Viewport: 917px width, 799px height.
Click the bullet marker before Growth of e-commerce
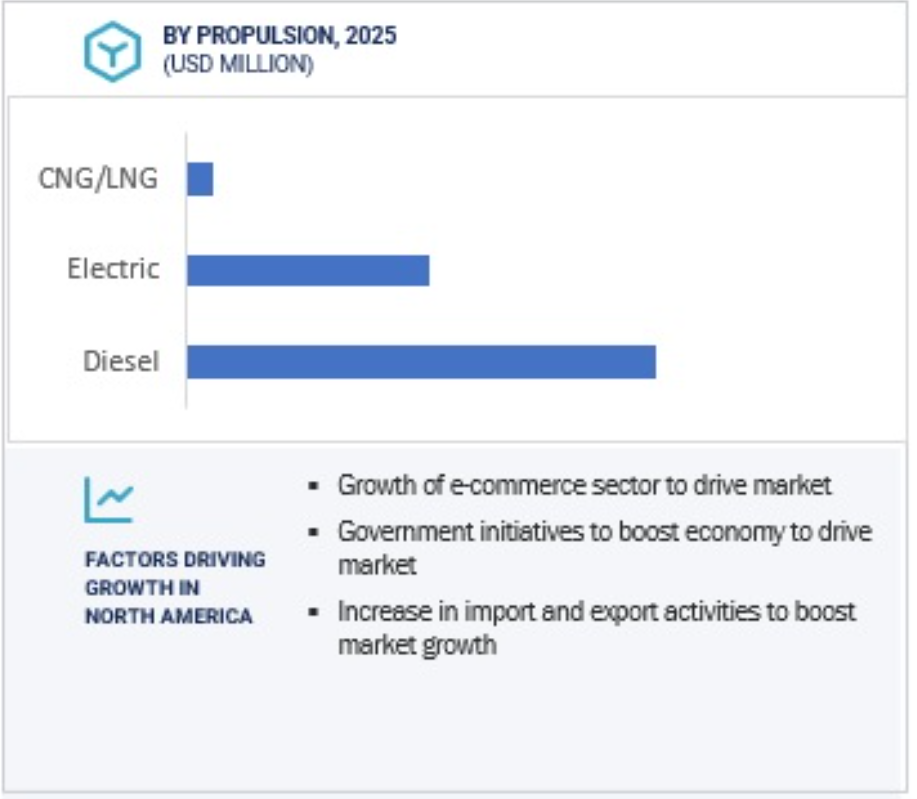(x=313, y=486)
